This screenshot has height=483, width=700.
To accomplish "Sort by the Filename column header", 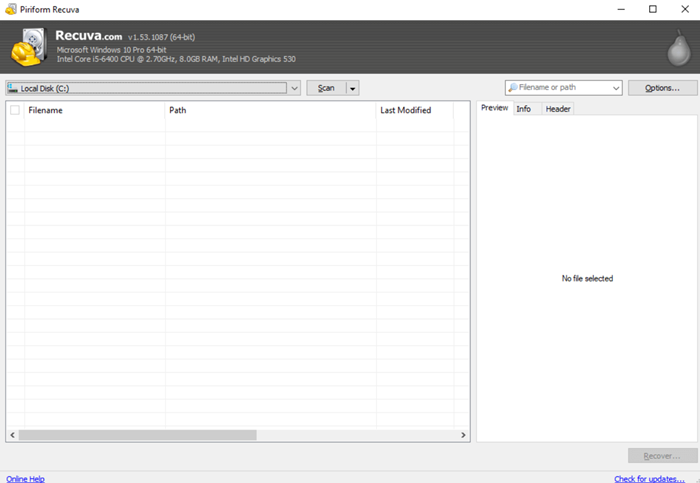I will coord(94,110).
